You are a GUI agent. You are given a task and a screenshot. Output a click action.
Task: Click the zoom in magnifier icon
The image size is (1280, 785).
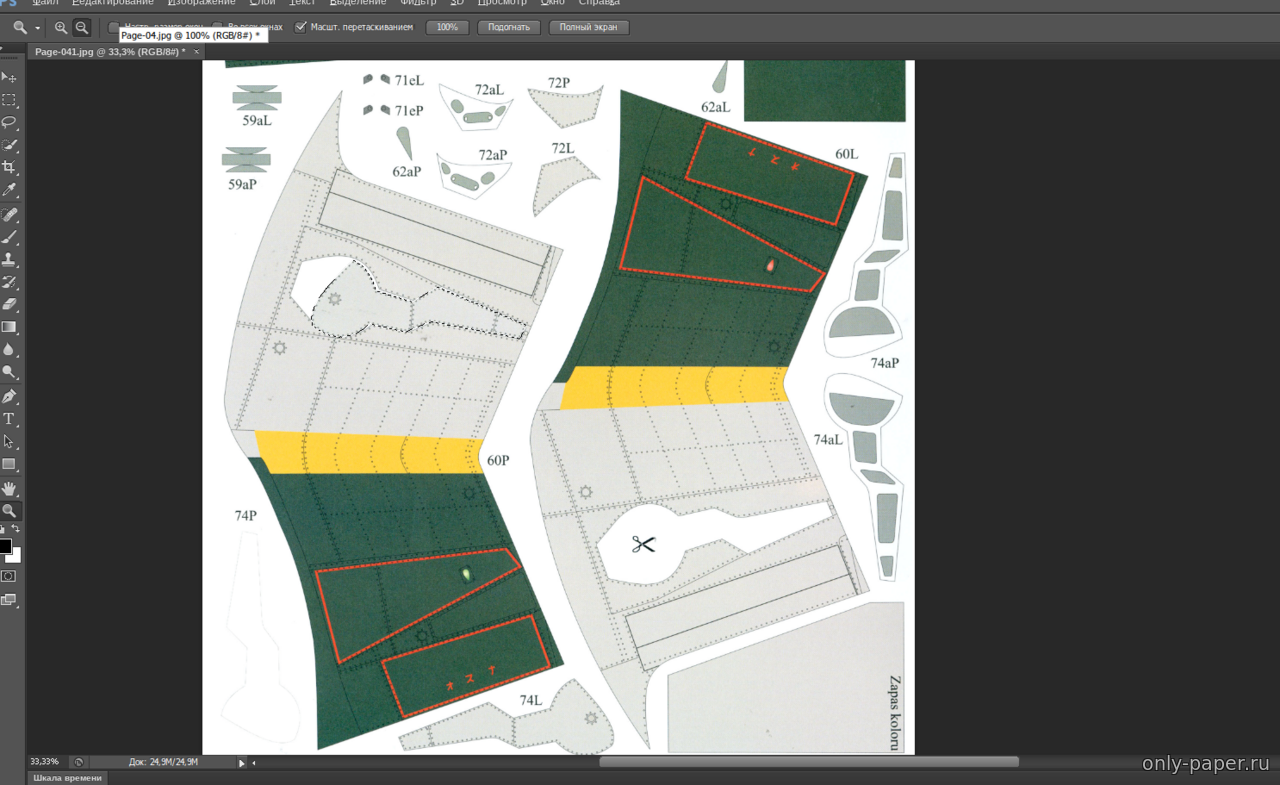[x=61, y=28]
